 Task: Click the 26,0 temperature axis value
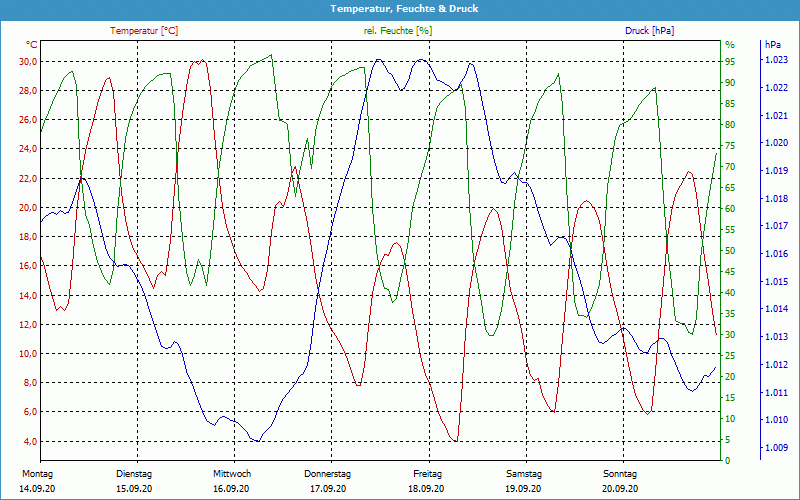tap(28, 119)
